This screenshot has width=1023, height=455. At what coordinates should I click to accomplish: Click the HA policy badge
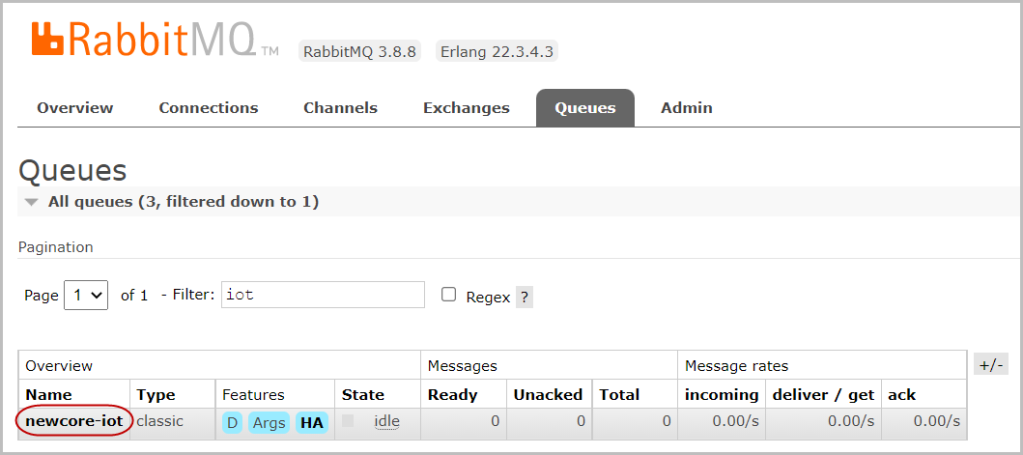point(312,422)
